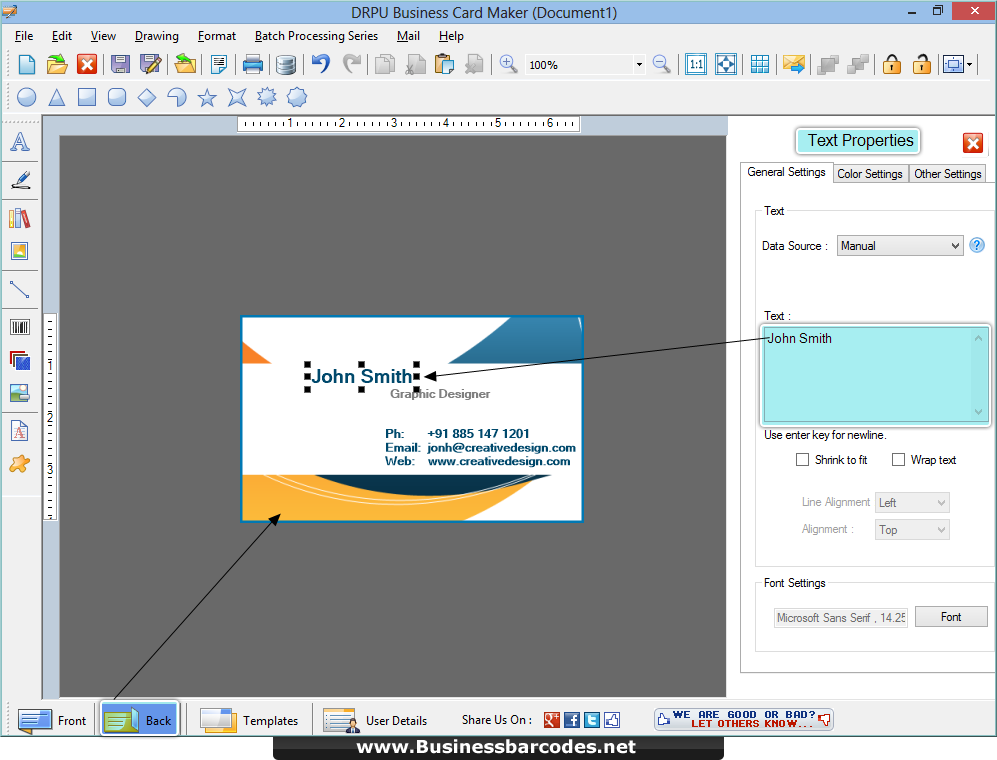Click the closed padlock lock icon
Screen dimensions: 997x760
(891, 64)
